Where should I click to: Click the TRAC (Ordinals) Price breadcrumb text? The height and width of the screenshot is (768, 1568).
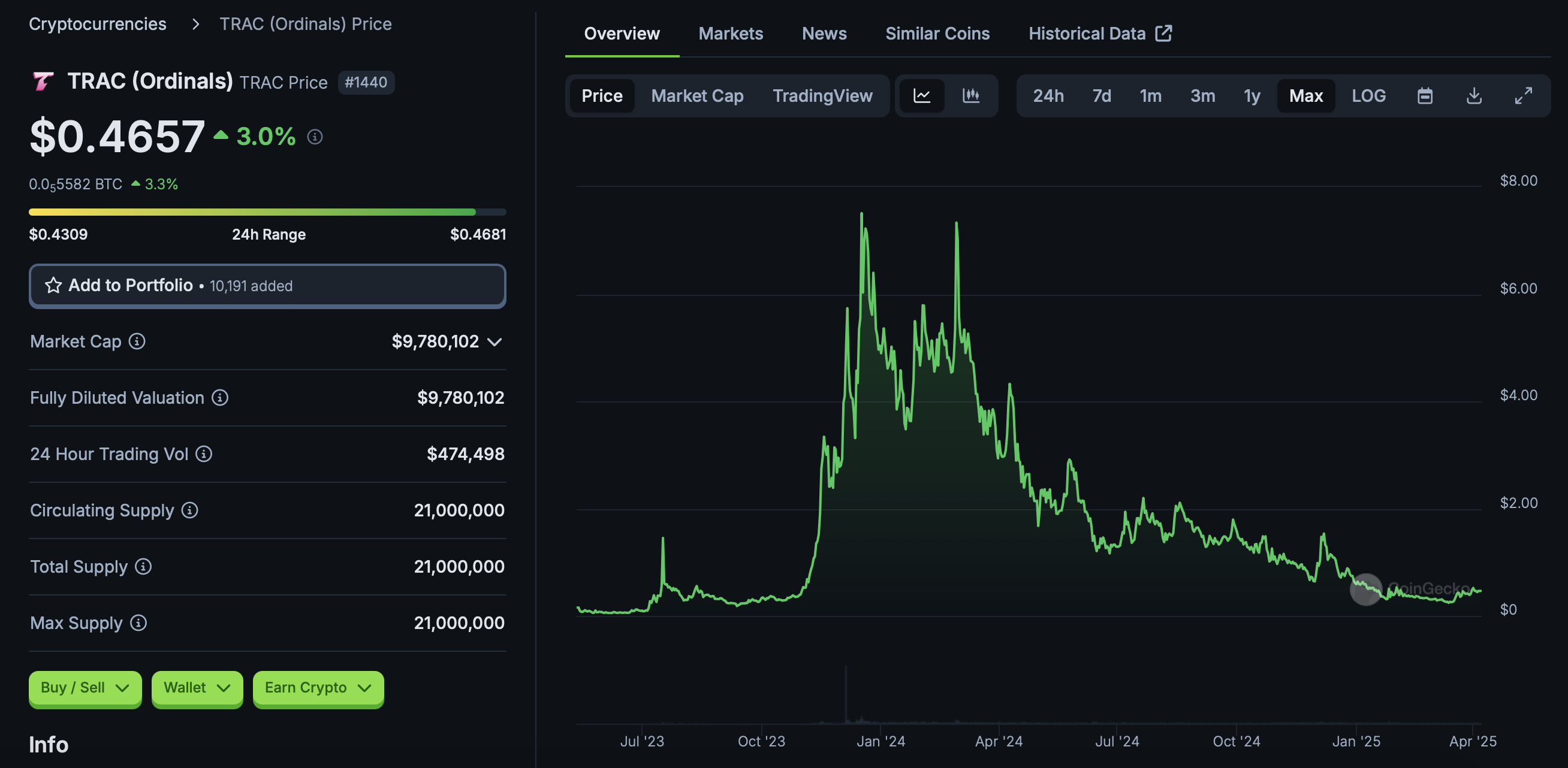306,24
